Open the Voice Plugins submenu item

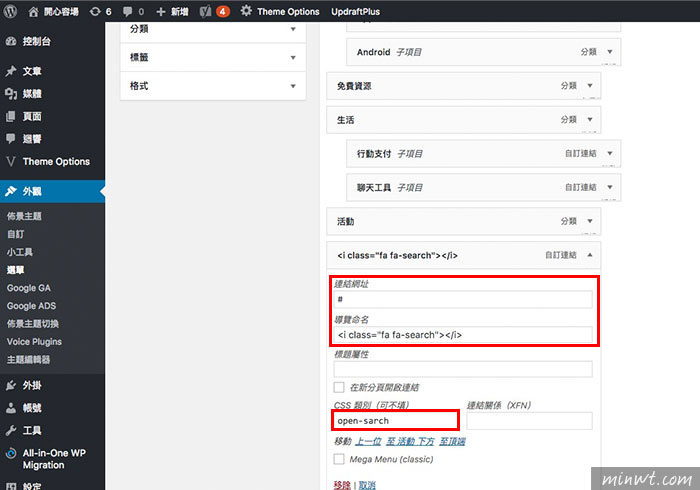point(34,342)
